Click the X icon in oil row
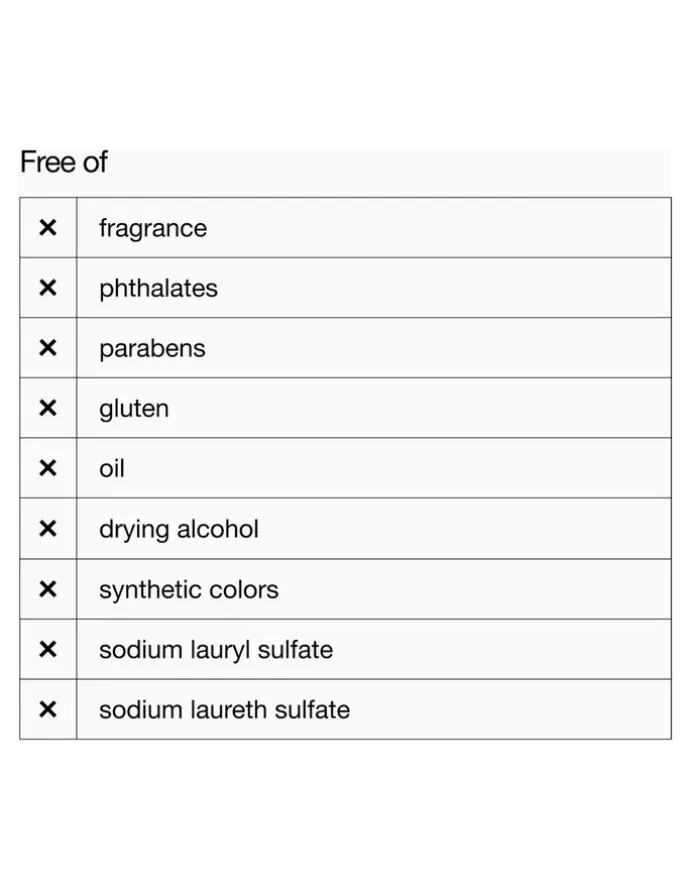This screenshot has height=890, width=690. pos(48,468)
